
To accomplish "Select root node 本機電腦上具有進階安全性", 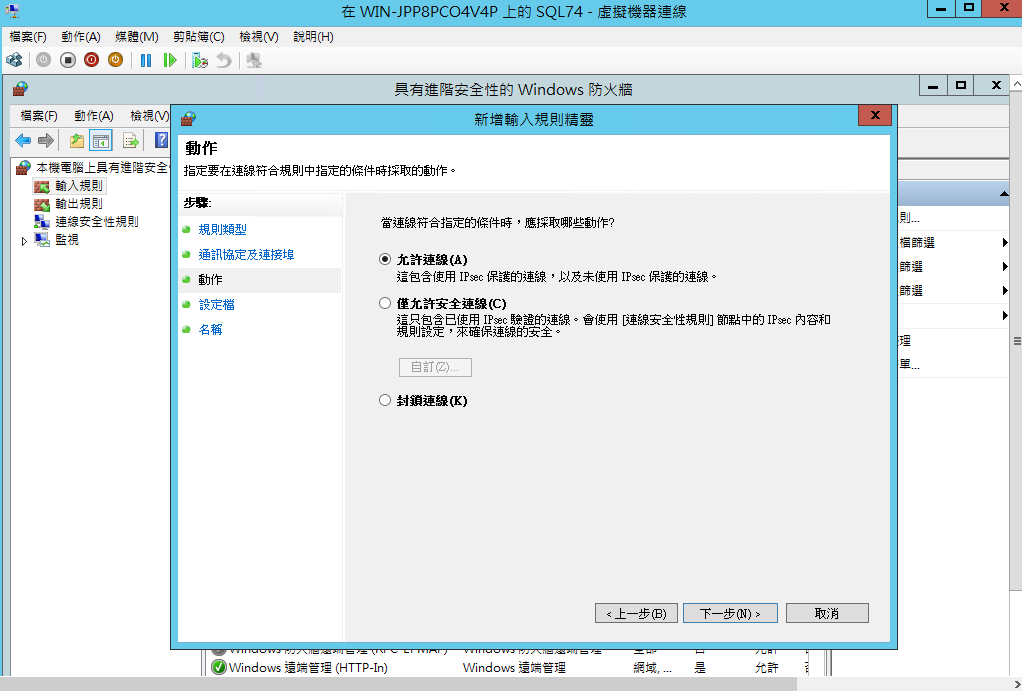I will (x=102, y=168).
